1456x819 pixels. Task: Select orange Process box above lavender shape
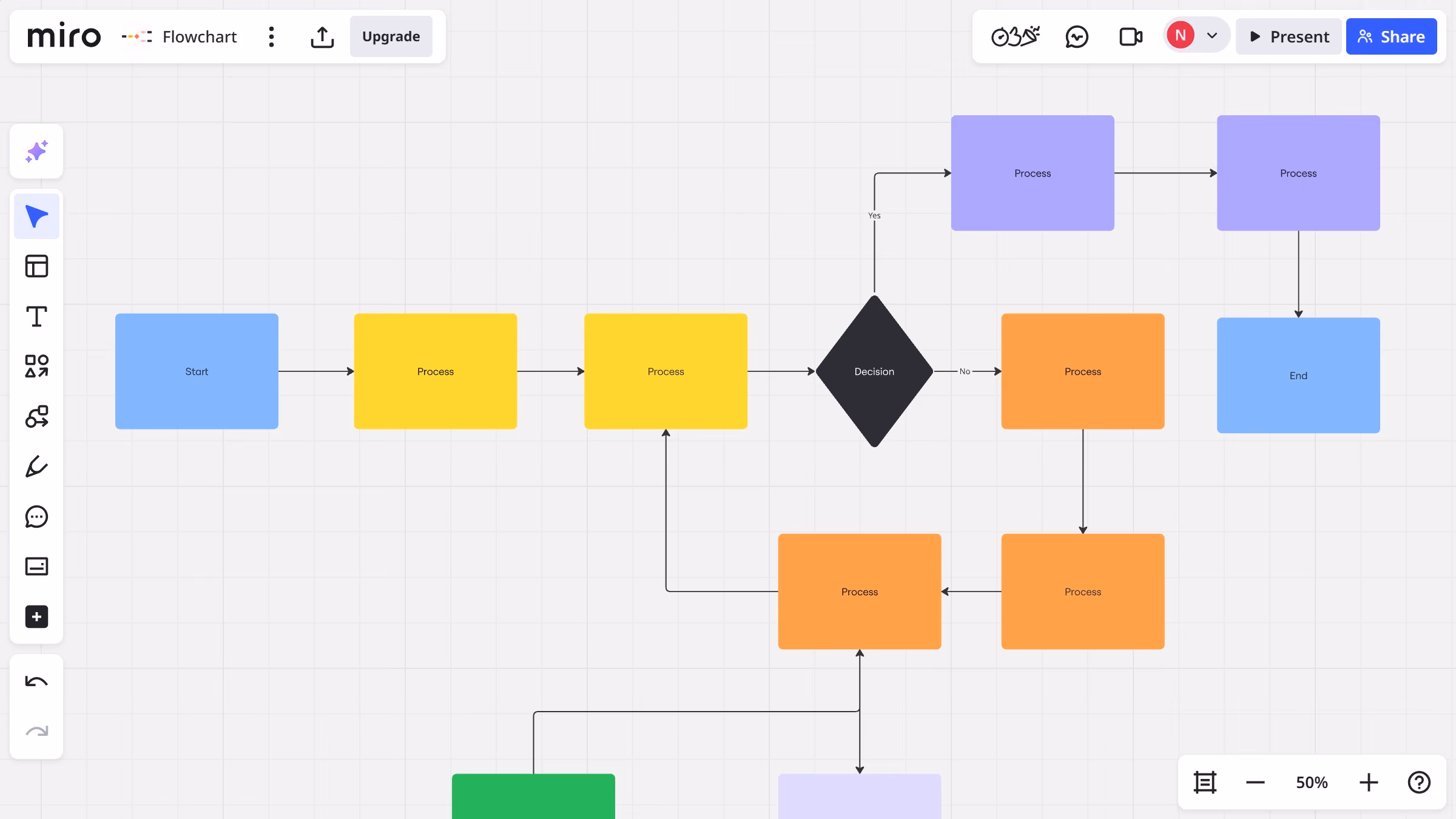tap(860, 591)
